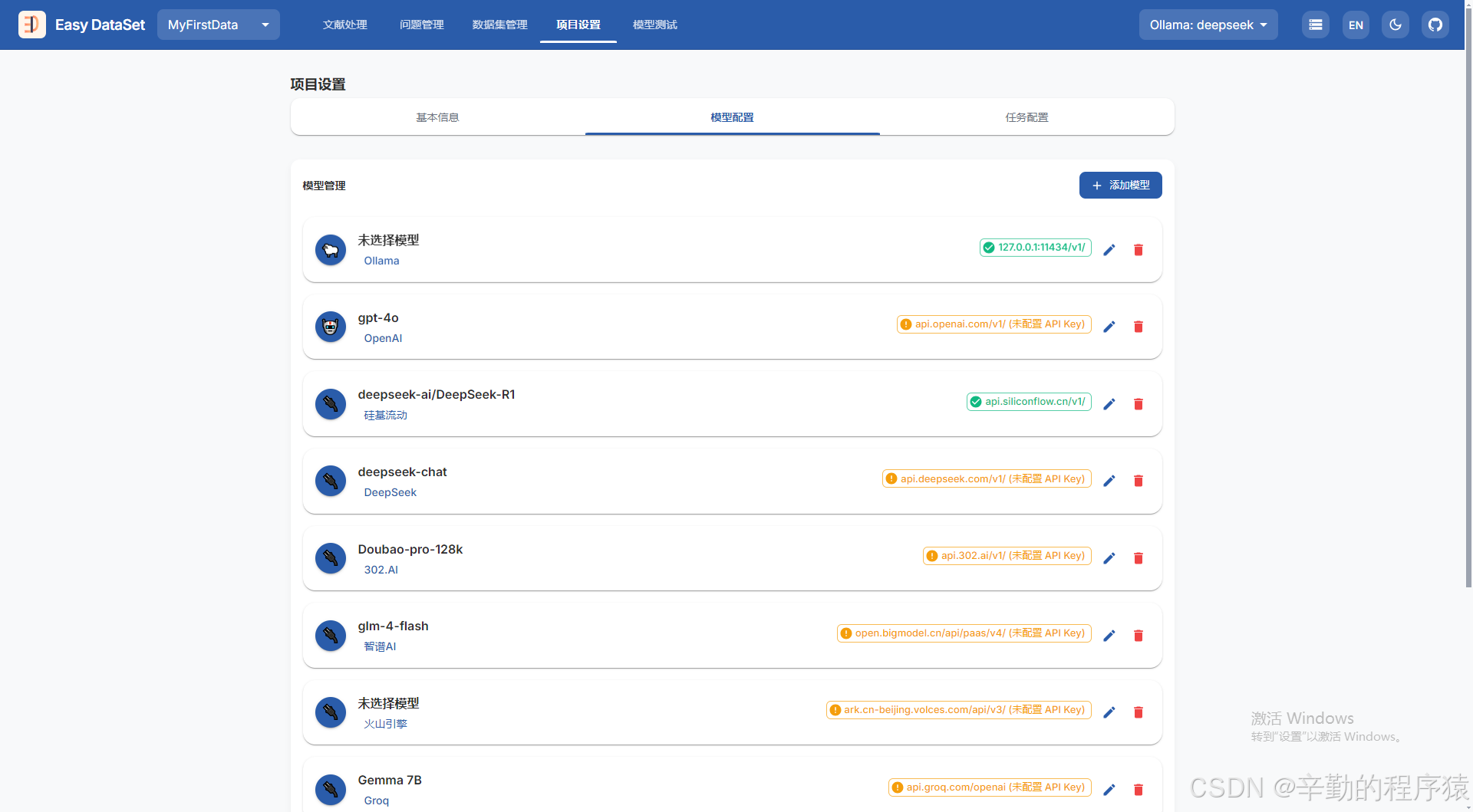This screenshot has height=812, width=1473.
Task: Click the OpenAI avatar icon for gpt-4o
Action: pos(331,327)
